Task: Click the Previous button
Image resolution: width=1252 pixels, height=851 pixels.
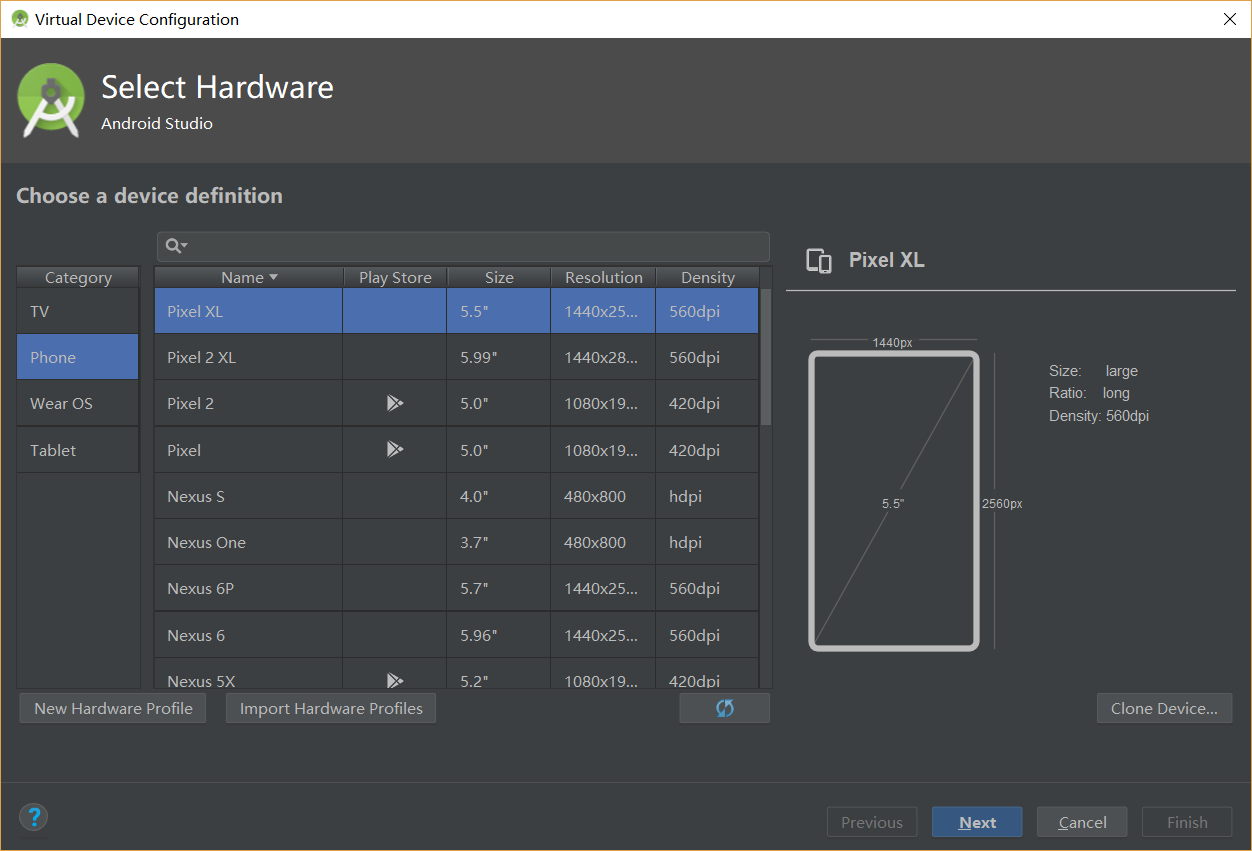Action: [872, 822]
